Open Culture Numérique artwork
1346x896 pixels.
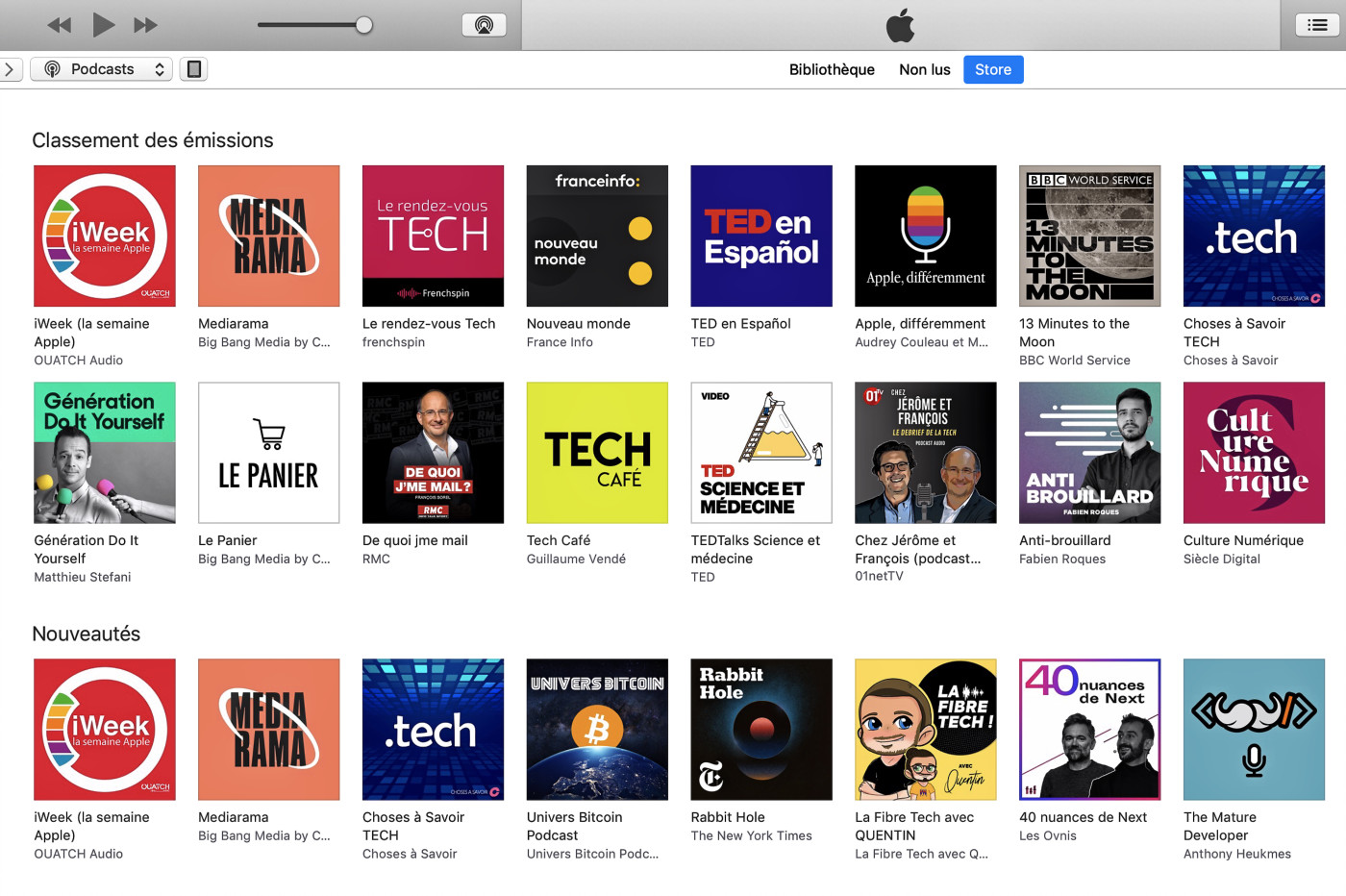(x=1254, y=453)
